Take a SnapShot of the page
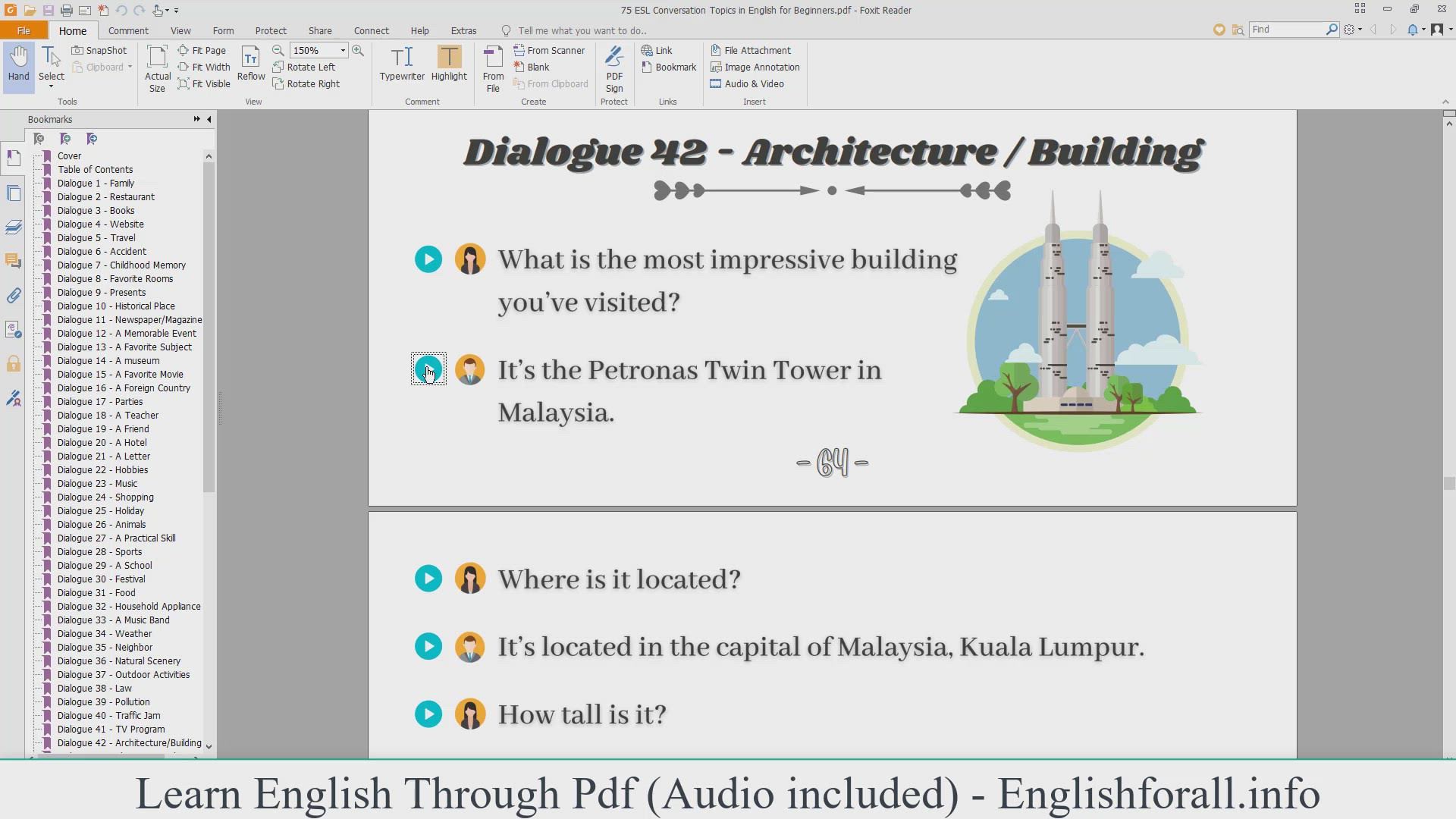1456x819 pixels. coord(99,50)
